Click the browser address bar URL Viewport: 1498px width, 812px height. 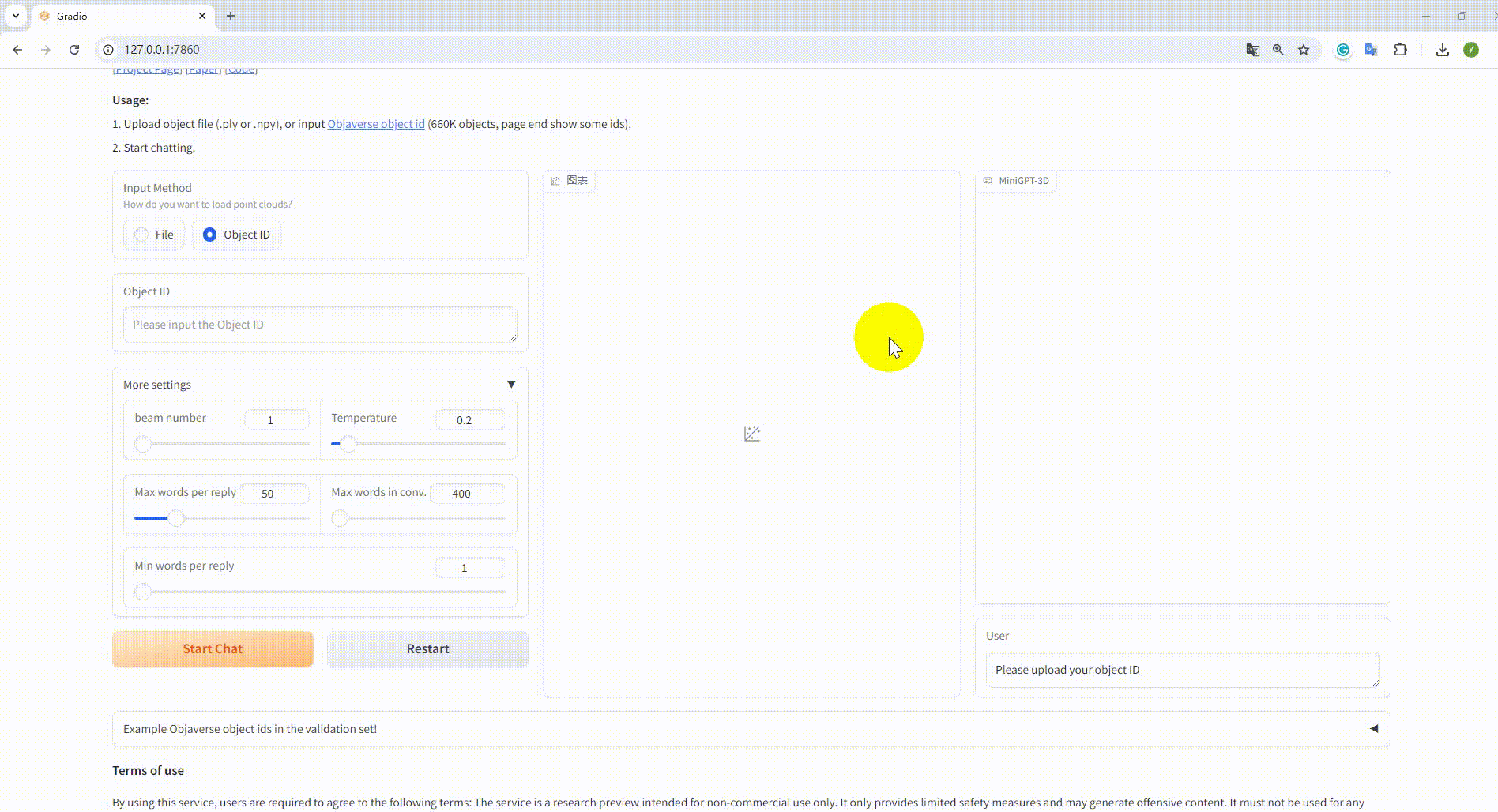pos(162,50)
